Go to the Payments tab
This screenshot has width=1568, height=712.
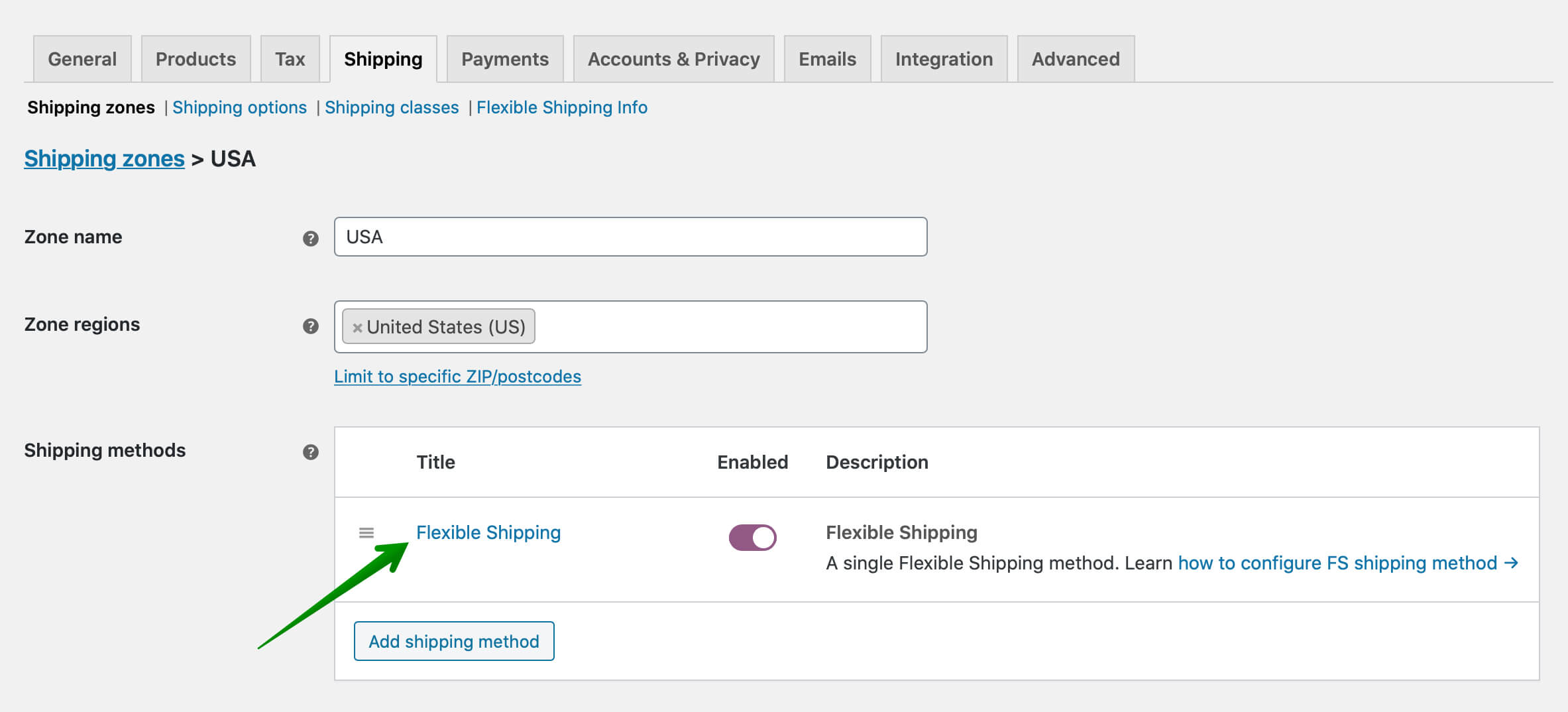coord(505,59)
